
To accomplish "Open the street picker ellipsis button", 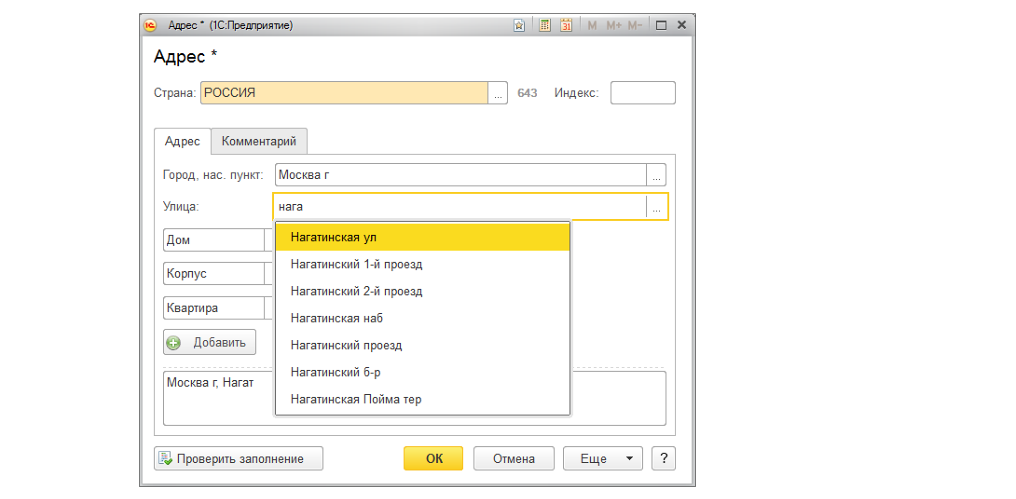I will point(656,208).
